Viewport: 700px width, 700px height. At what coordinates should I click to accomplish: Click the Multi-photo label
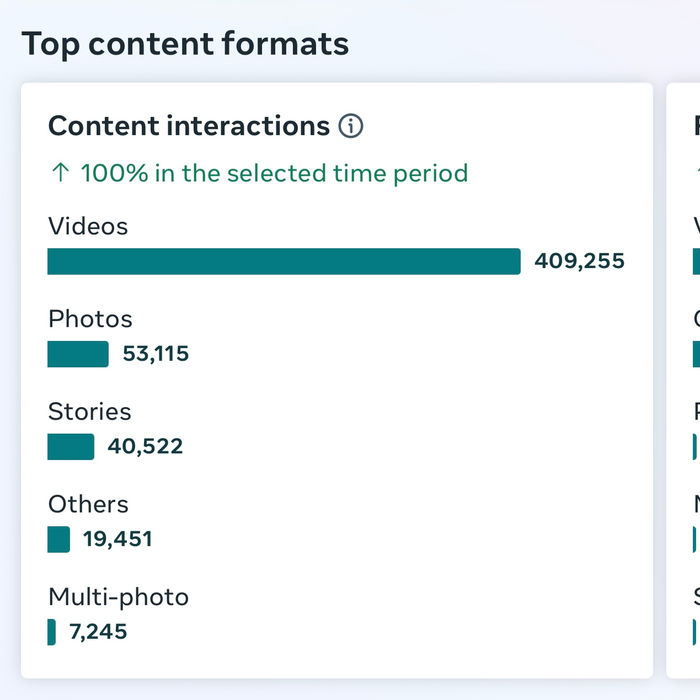(118, 597)
